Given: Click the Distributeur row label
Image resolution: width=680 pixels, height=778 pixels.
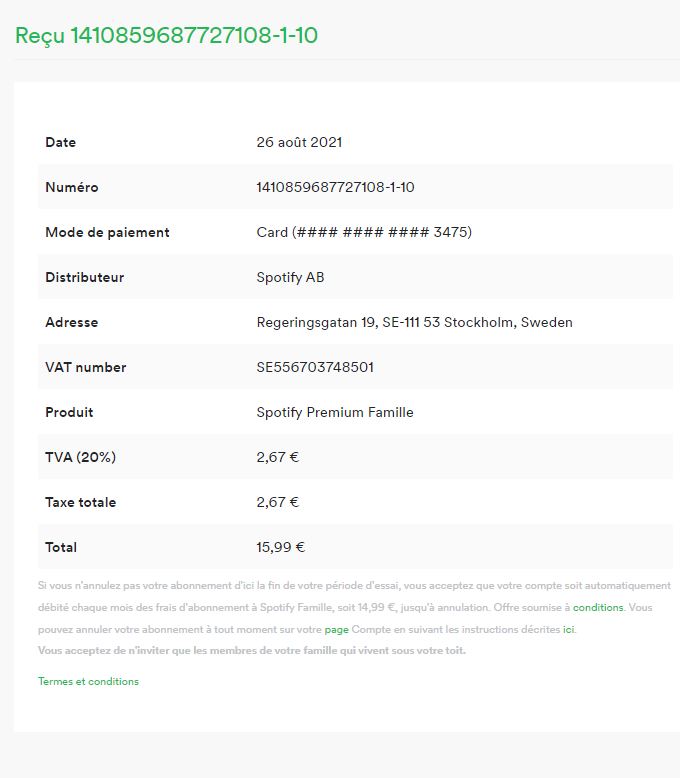Looking at the screenshot, I should [84, 277].
